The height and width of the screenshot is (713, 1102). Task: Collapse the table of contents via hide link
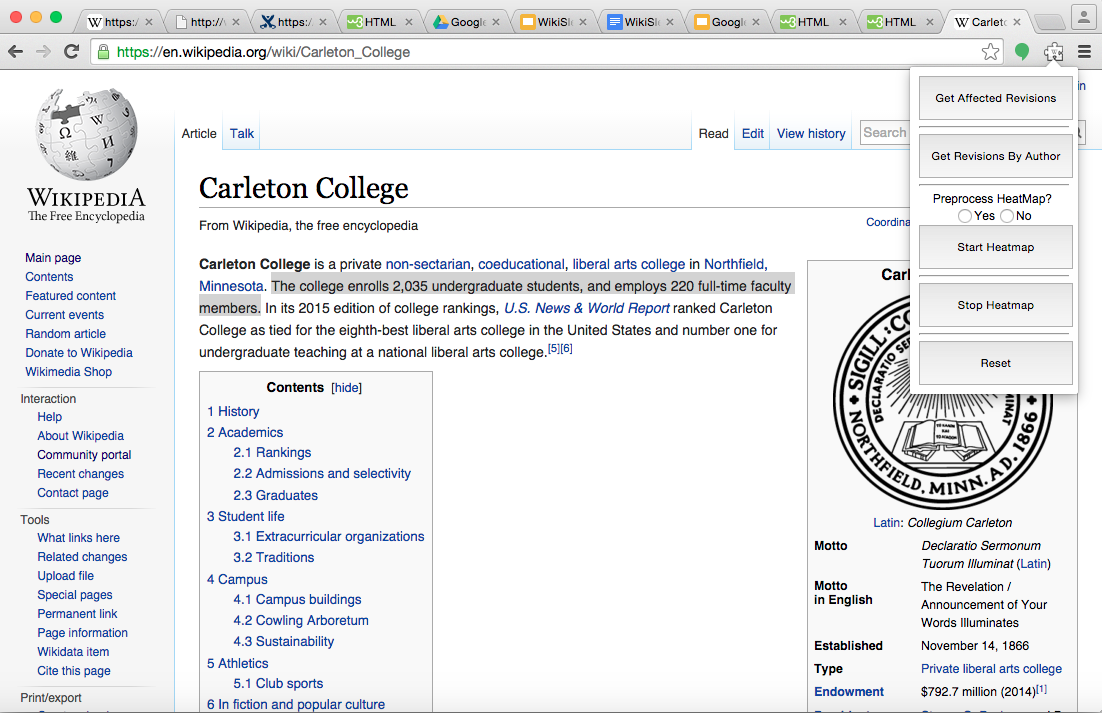click(x=346, y=387)
